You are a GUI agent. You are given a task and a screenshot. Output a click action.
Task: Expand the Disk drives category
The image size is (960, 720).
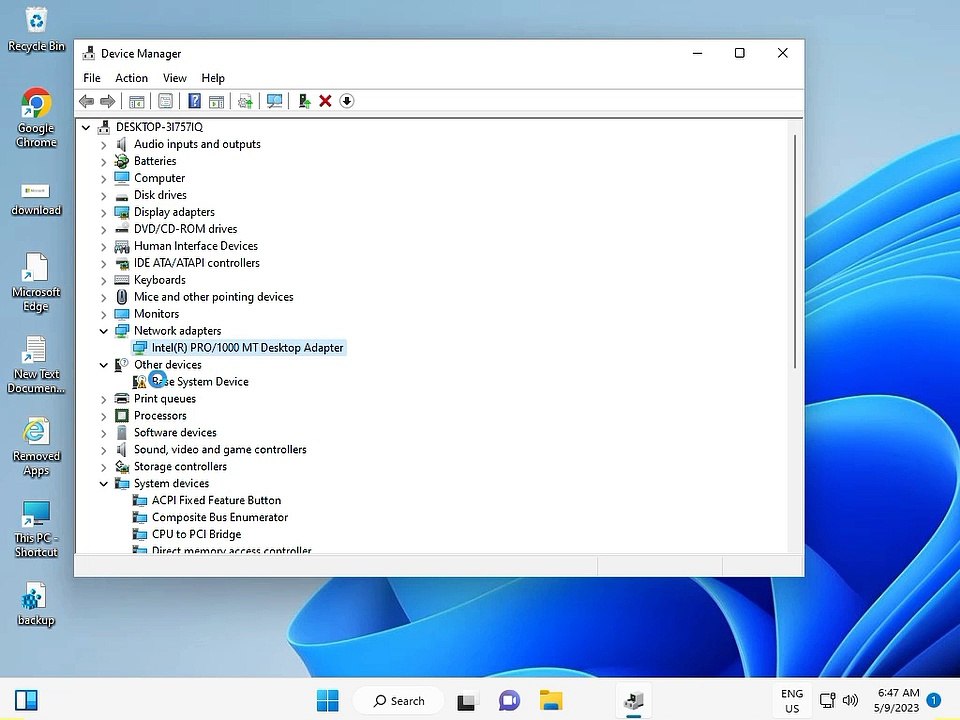coord(103,196)
